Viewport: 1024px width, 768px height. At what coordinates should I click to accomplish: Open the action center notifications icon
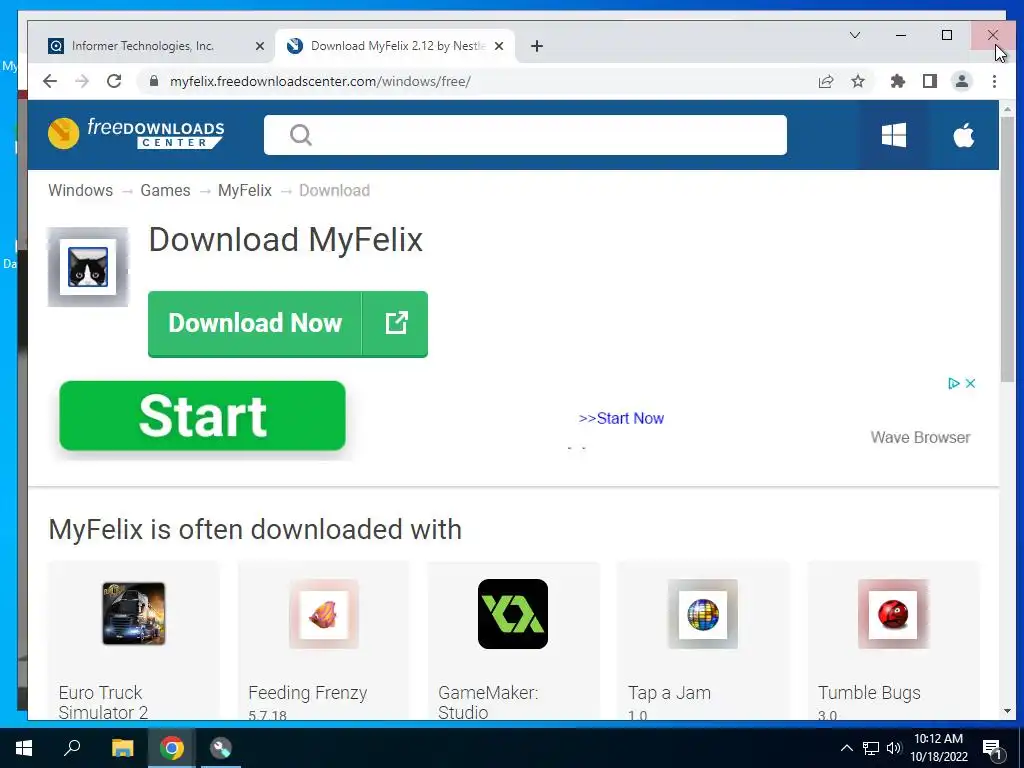pyautogui.click(x=993, y=748)
